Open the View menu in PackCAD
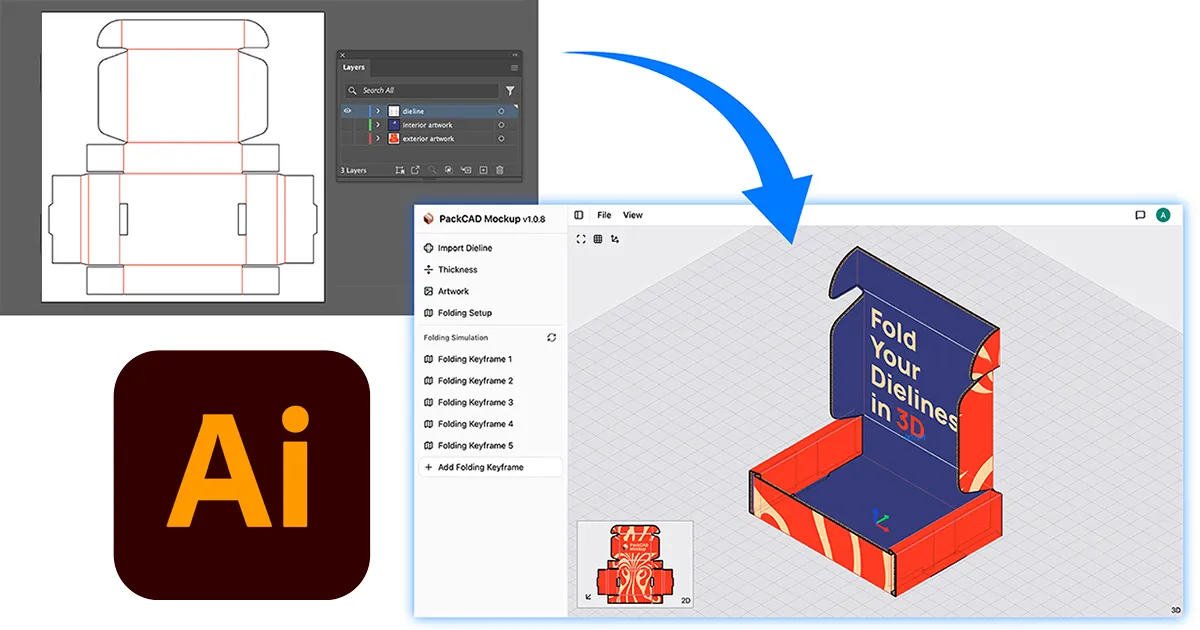This screenshot has height=630, width=1200. coord(633,215)
